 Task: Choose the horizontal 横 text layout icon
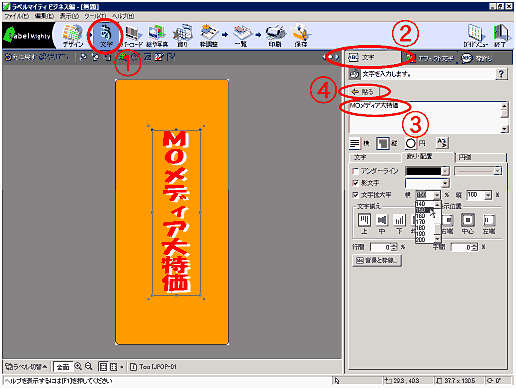354,143
